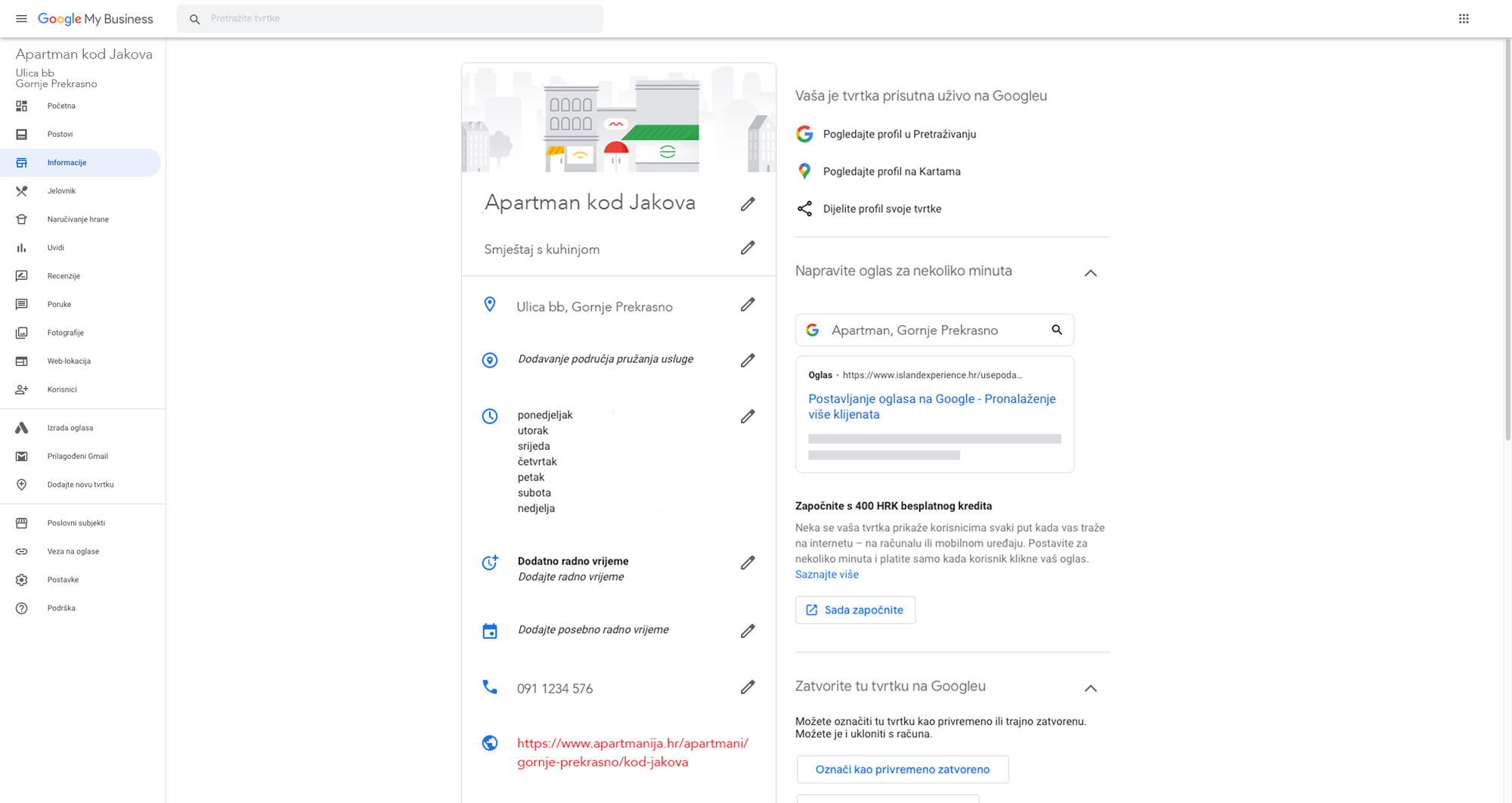
Task: Open Početna in the sidebar
Action: pyautogui.click(x=80, y=106)
